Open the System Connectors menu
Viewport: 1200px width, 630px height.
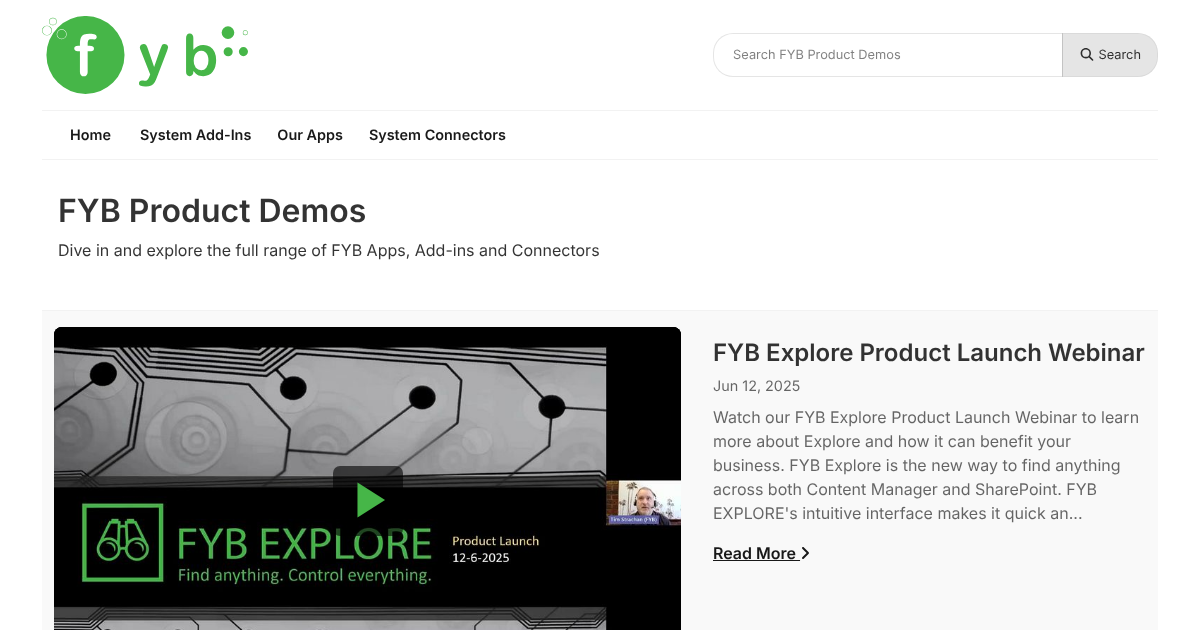tap(437, 135)
